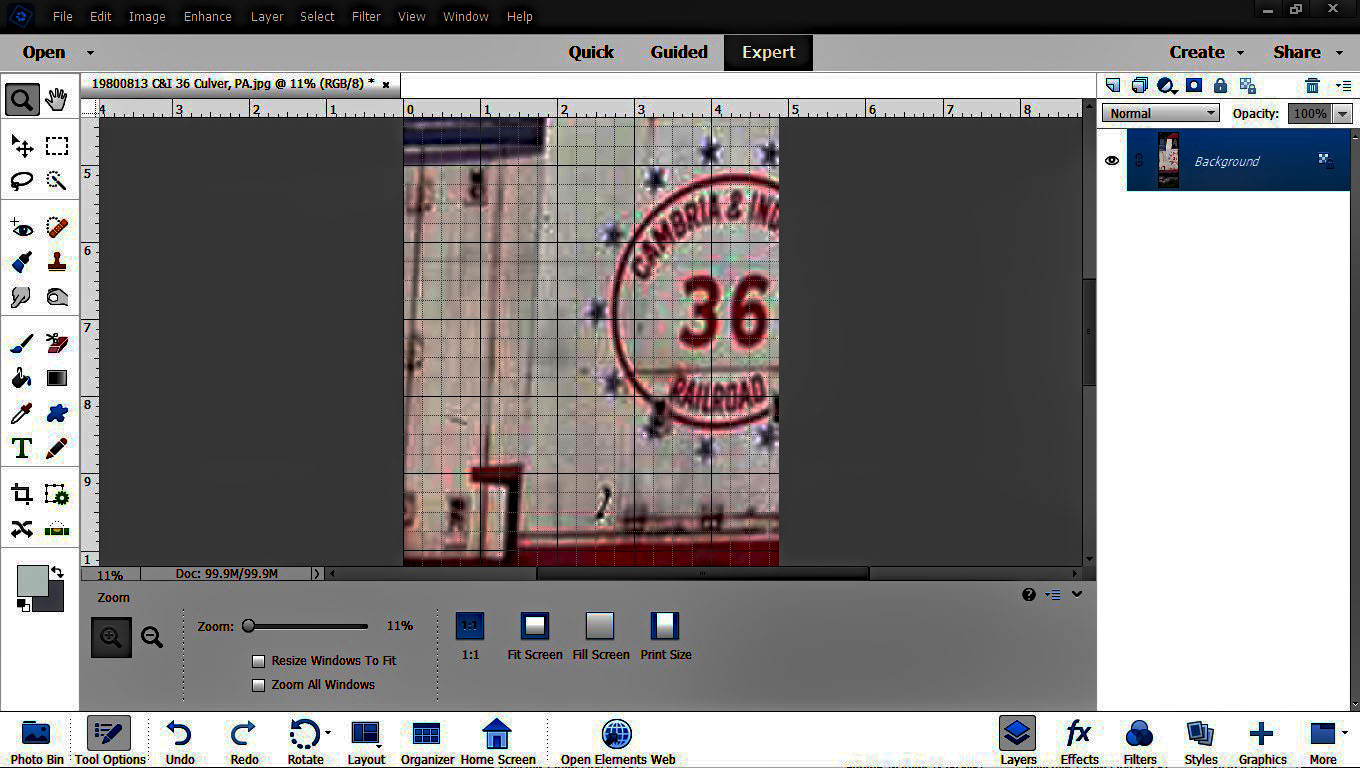Image resolution: width=1360 pixels, height=768 pixels.
Task: Select the Move tool
Action: click(x=22, y=146)
